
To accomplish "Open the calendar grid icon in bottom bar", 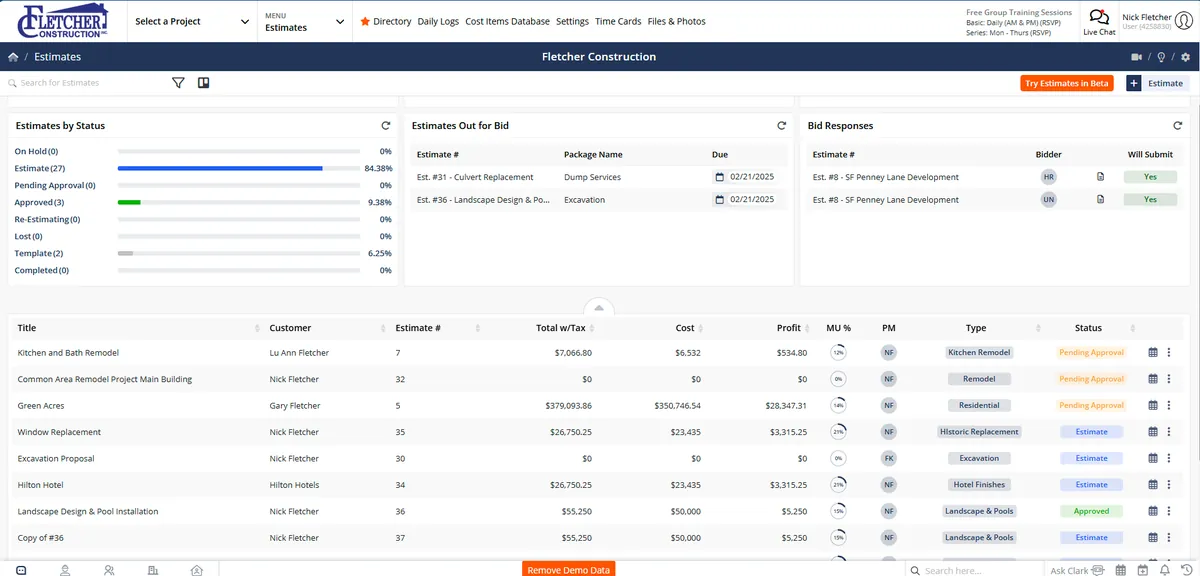I will pyautogui.click(x=1119, y=570).
